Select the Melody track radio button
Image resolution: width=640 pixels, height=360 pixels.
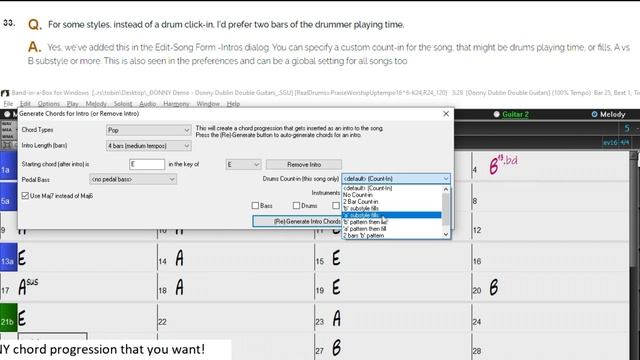click(594, 114)
